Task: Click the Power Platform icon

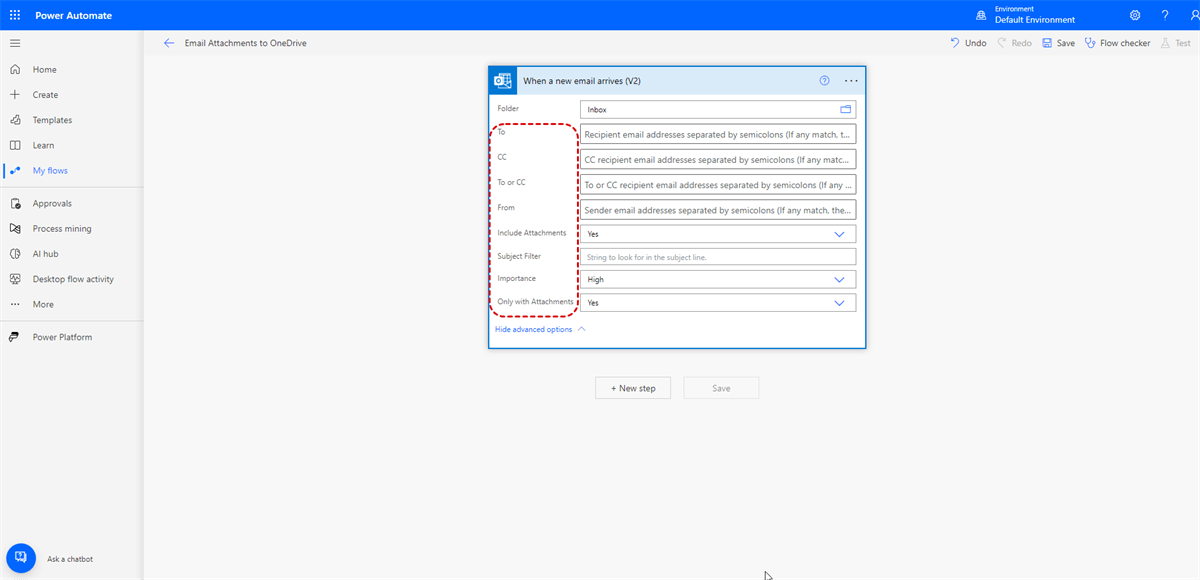Action: click(15, 337)
